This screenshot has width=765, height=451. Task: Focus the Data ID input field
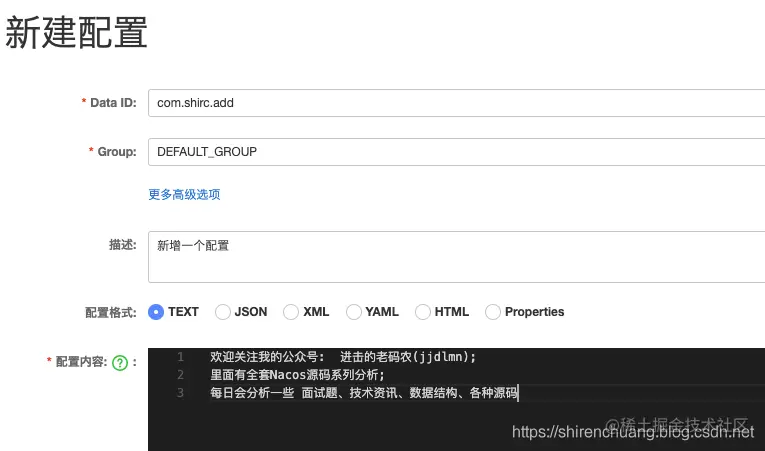[x=457, y=103]
